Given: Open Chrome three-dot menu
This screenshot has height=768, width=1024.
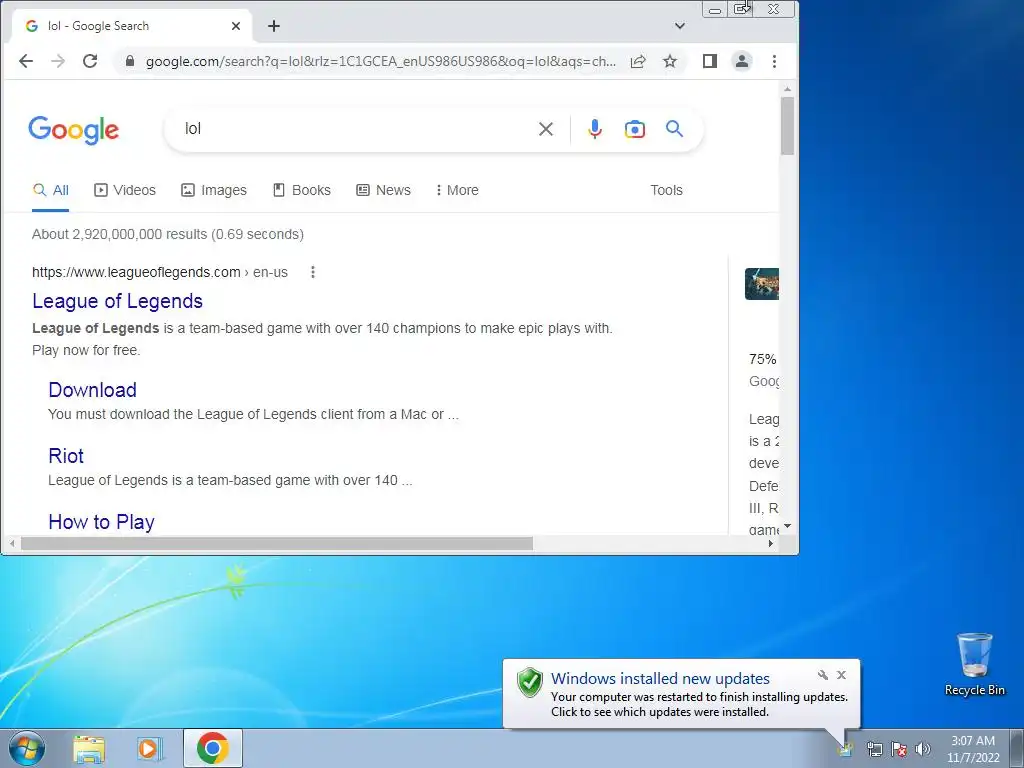Looking at the screenshot, I should coord(775,61).
